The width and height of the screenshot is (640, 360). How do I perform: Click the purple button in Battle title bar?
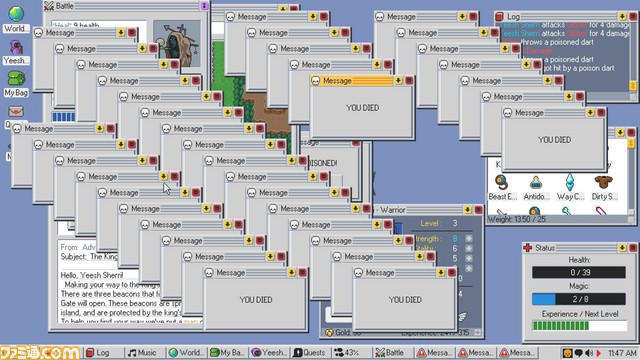(204, 6)
